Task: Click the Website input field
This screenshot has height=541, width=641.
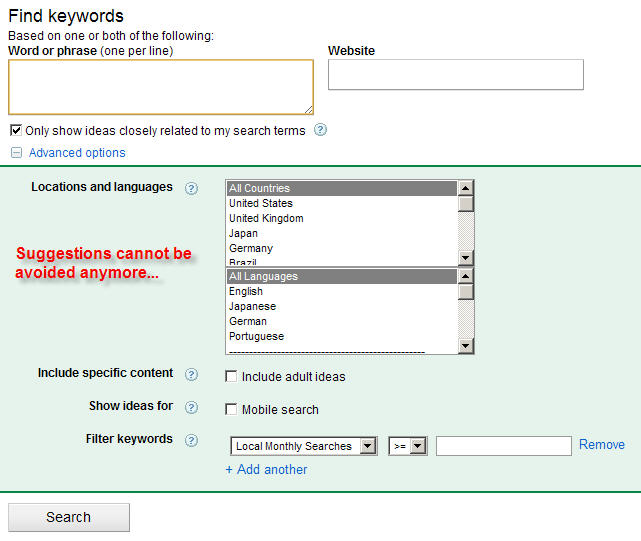Action: tap(455, 75)
